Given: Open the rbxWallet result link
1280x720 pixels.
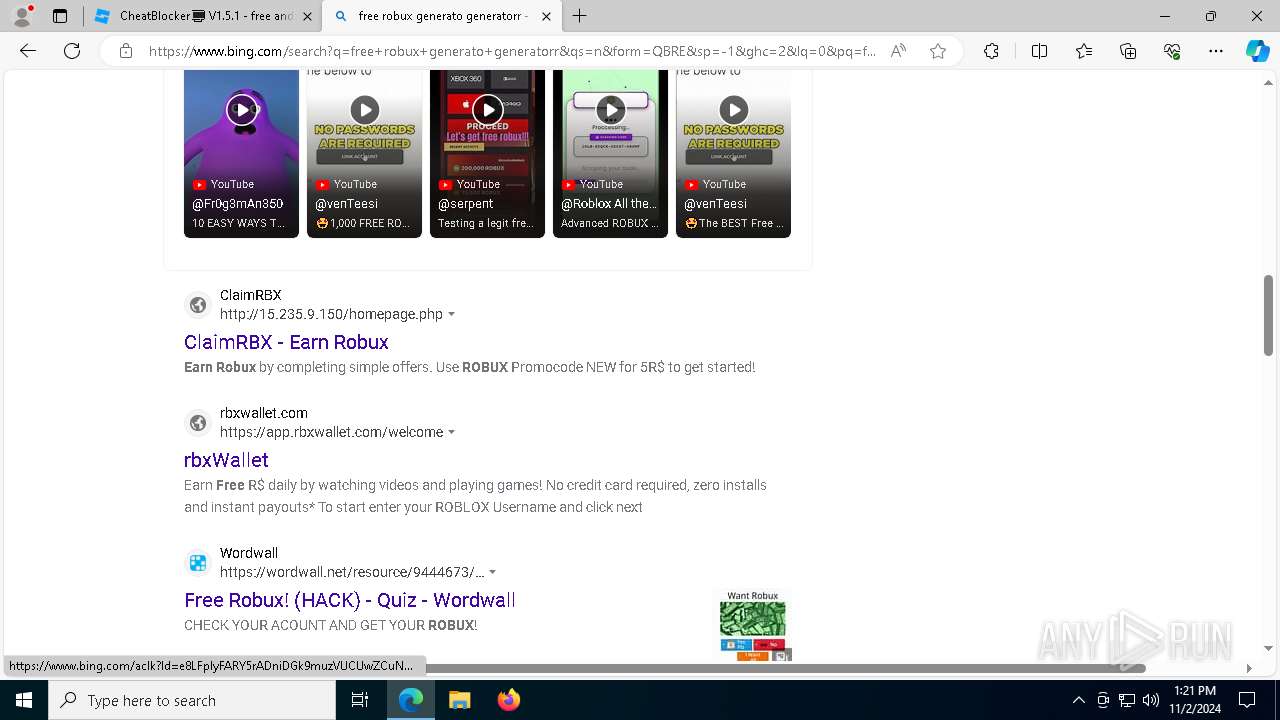Looking at the screenshot, I should coord(226,460).
